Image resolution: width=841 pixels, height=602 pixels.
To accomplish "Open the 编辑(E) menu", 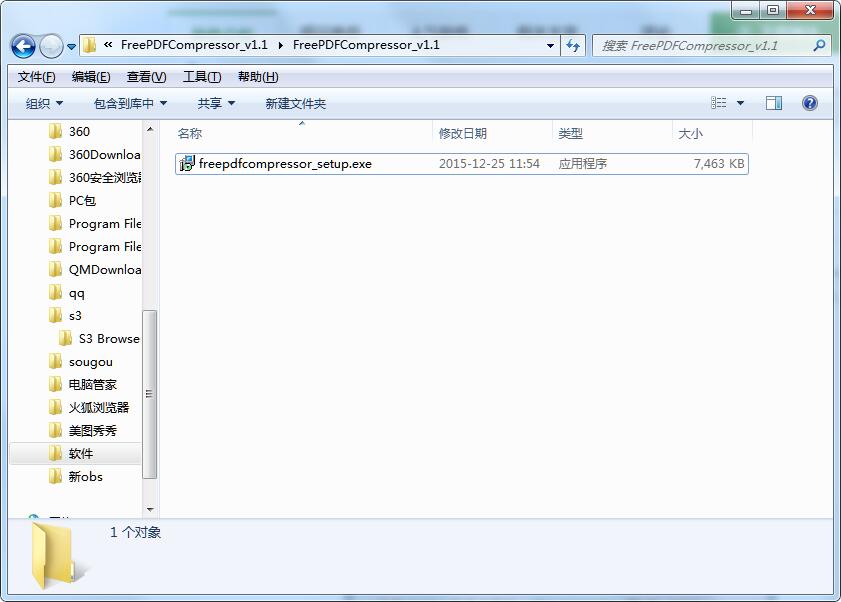I will (x=91, y=77).
